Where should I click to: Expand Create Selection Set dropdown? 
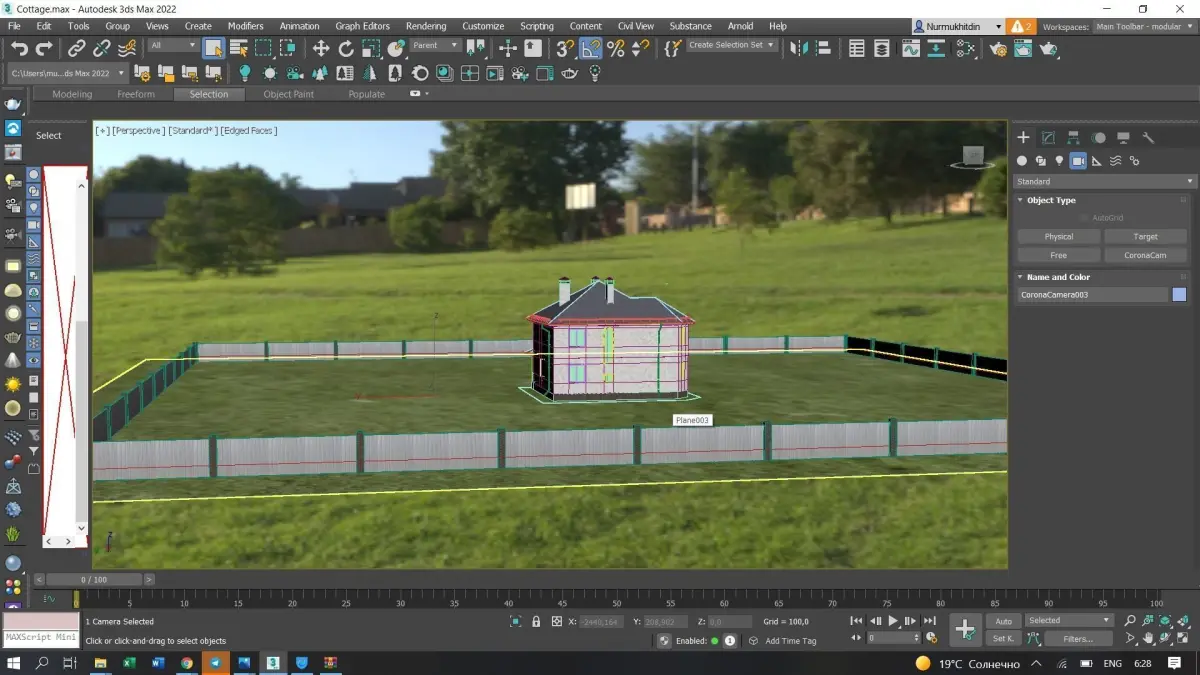732,45
